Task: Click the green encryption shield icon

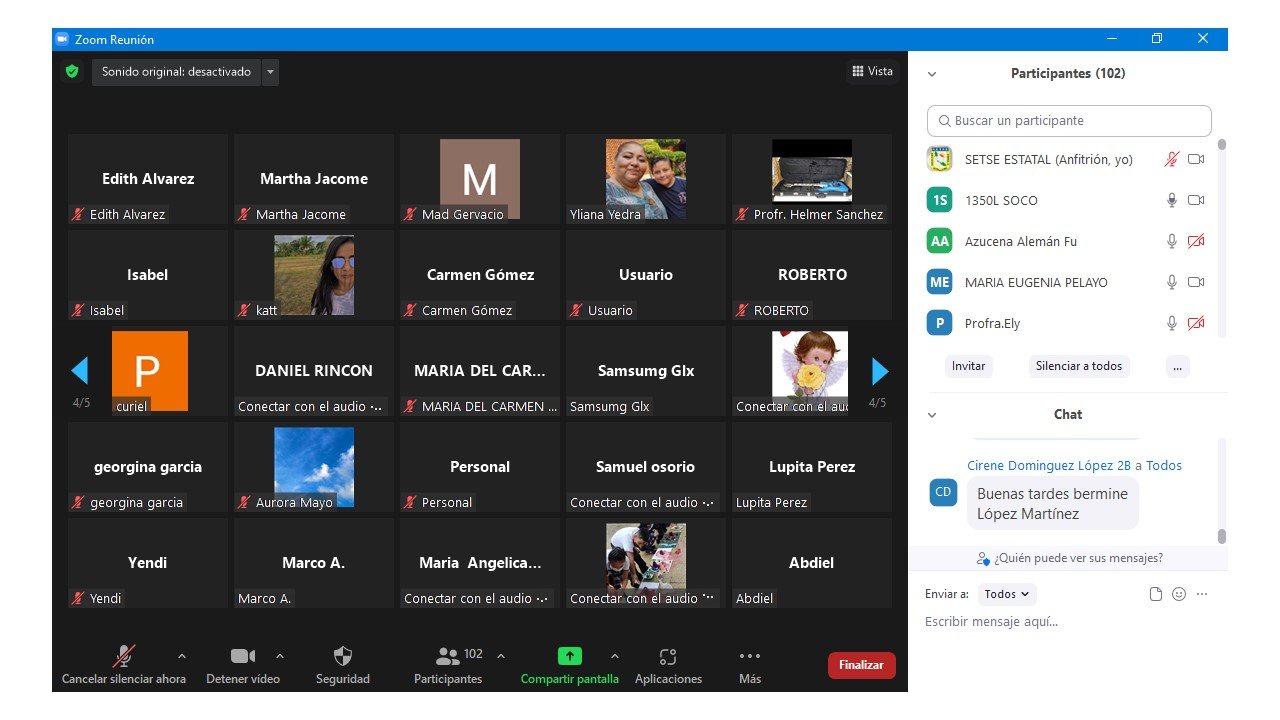Action: [x=71, y=72]
